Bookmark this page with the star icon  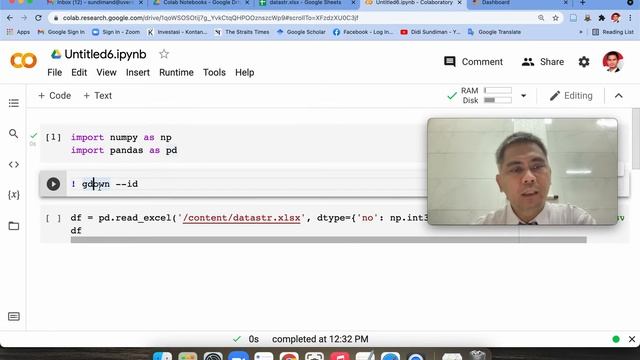pyautogui.click(x=555, y=18)
